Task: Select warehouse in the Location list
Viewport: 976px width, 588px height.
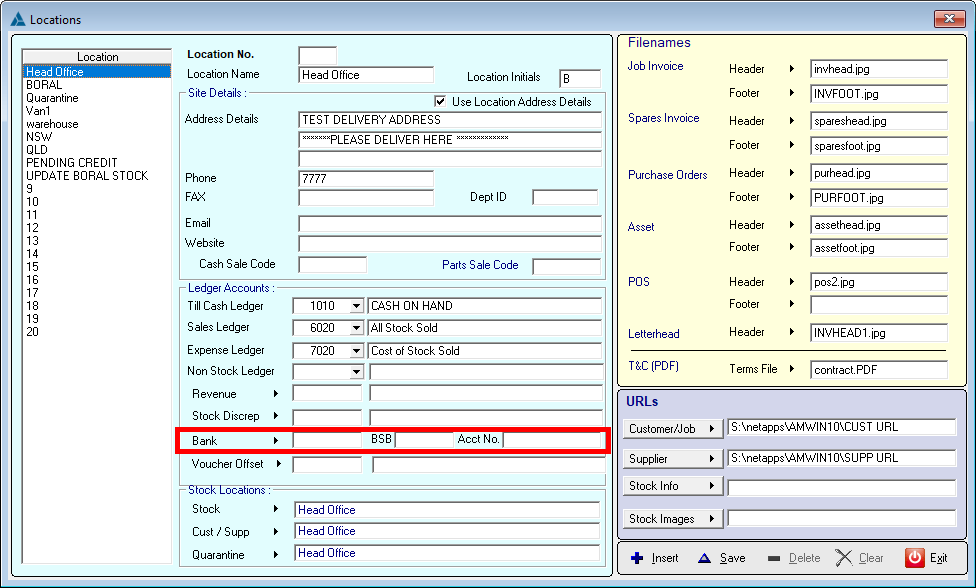Action: coord(96,124)
